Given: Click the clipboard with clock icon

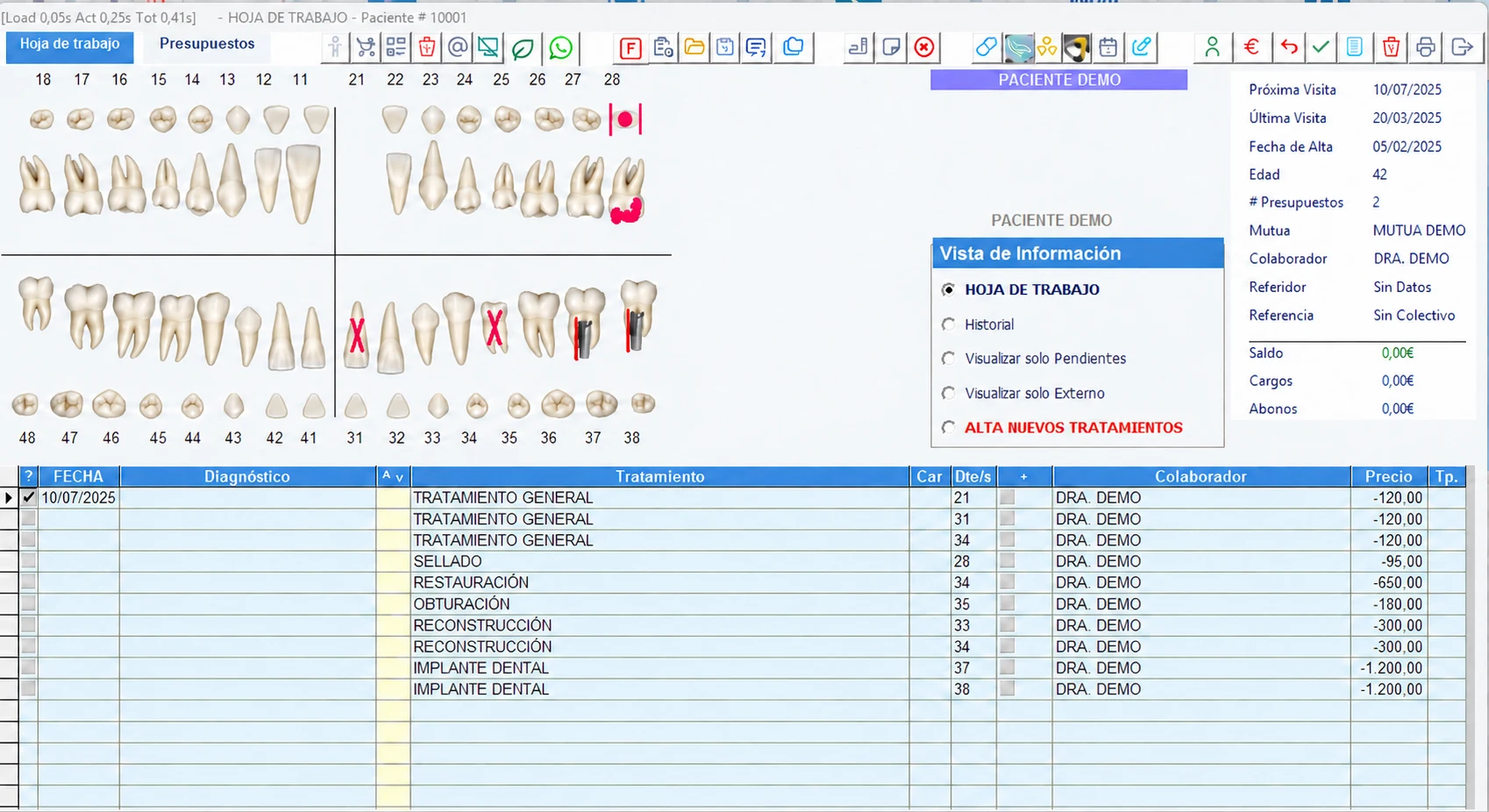Looking at the screenshot, I should click(x=663, y=47).
